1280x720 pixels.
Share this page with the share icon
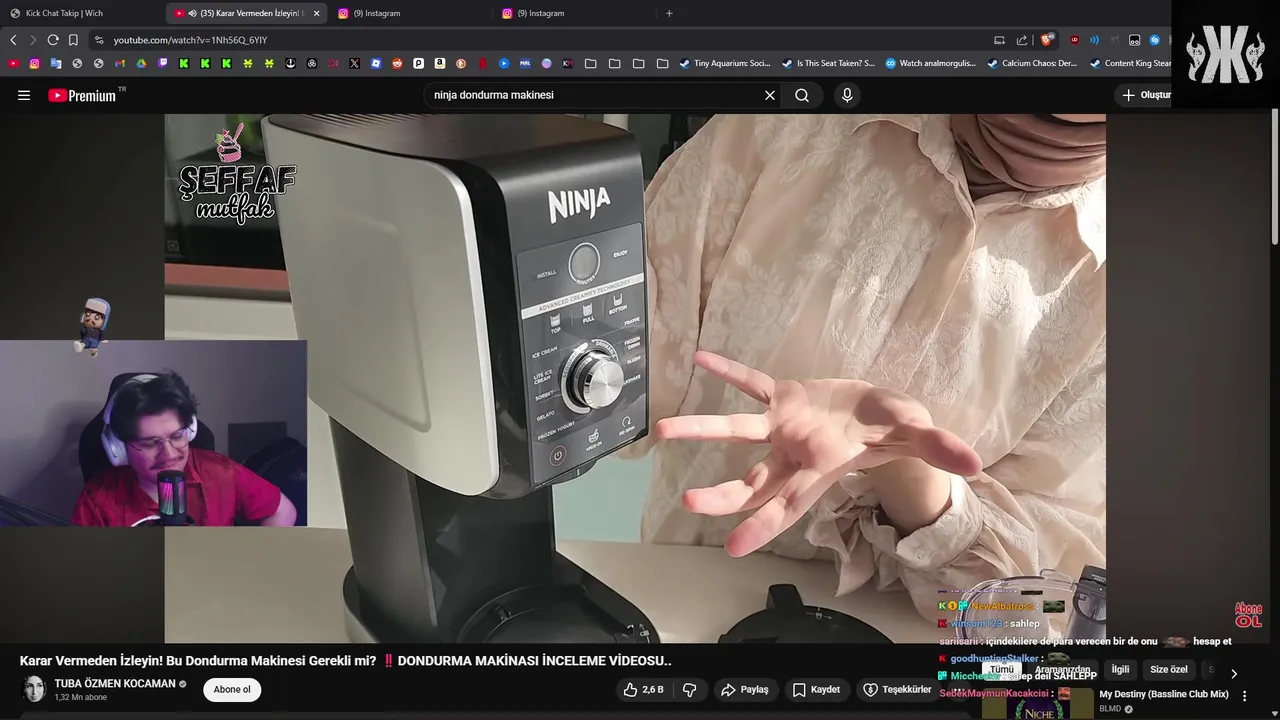tap(1022, 40)
